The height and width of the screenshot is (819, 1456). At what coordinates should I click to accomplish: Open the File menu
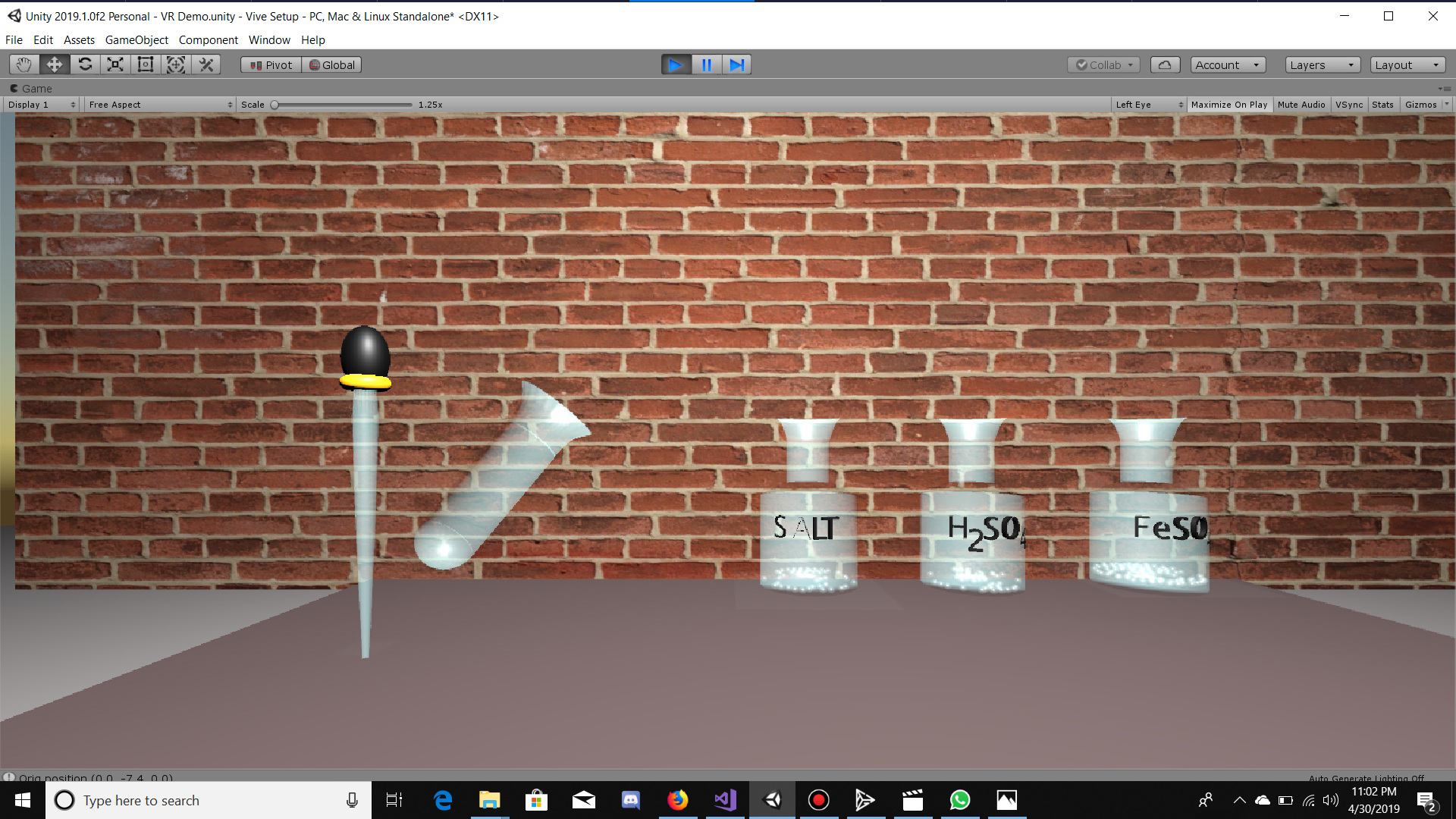point(14,39)
